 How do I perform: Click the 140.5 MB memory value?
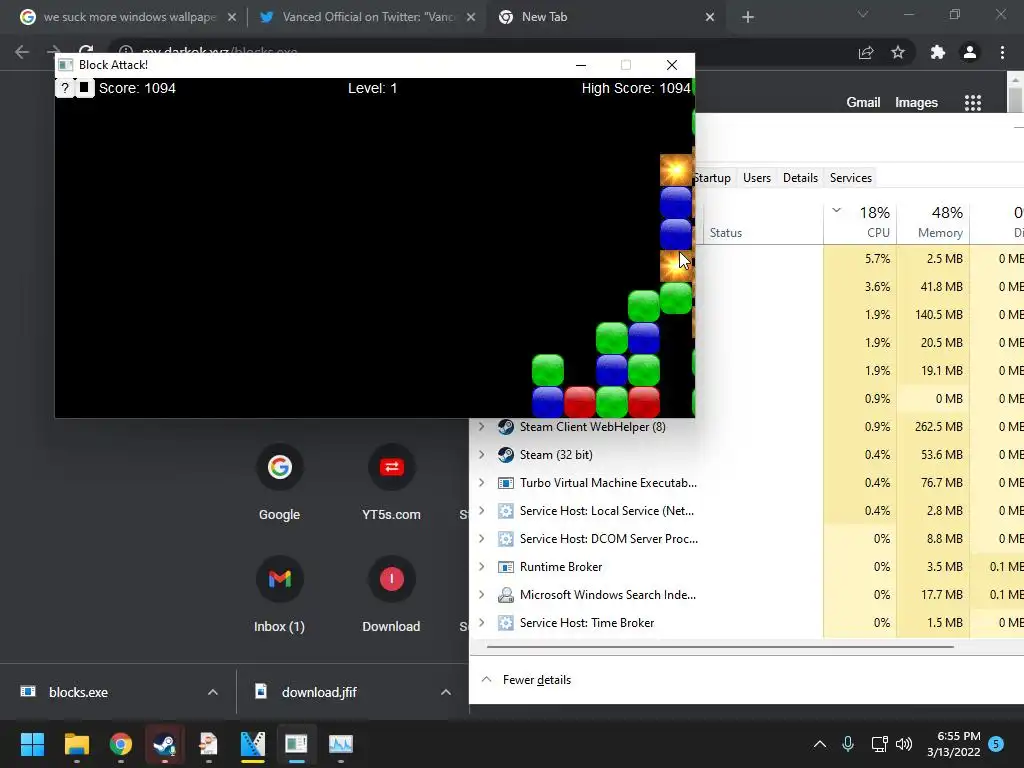click(938, 315)
